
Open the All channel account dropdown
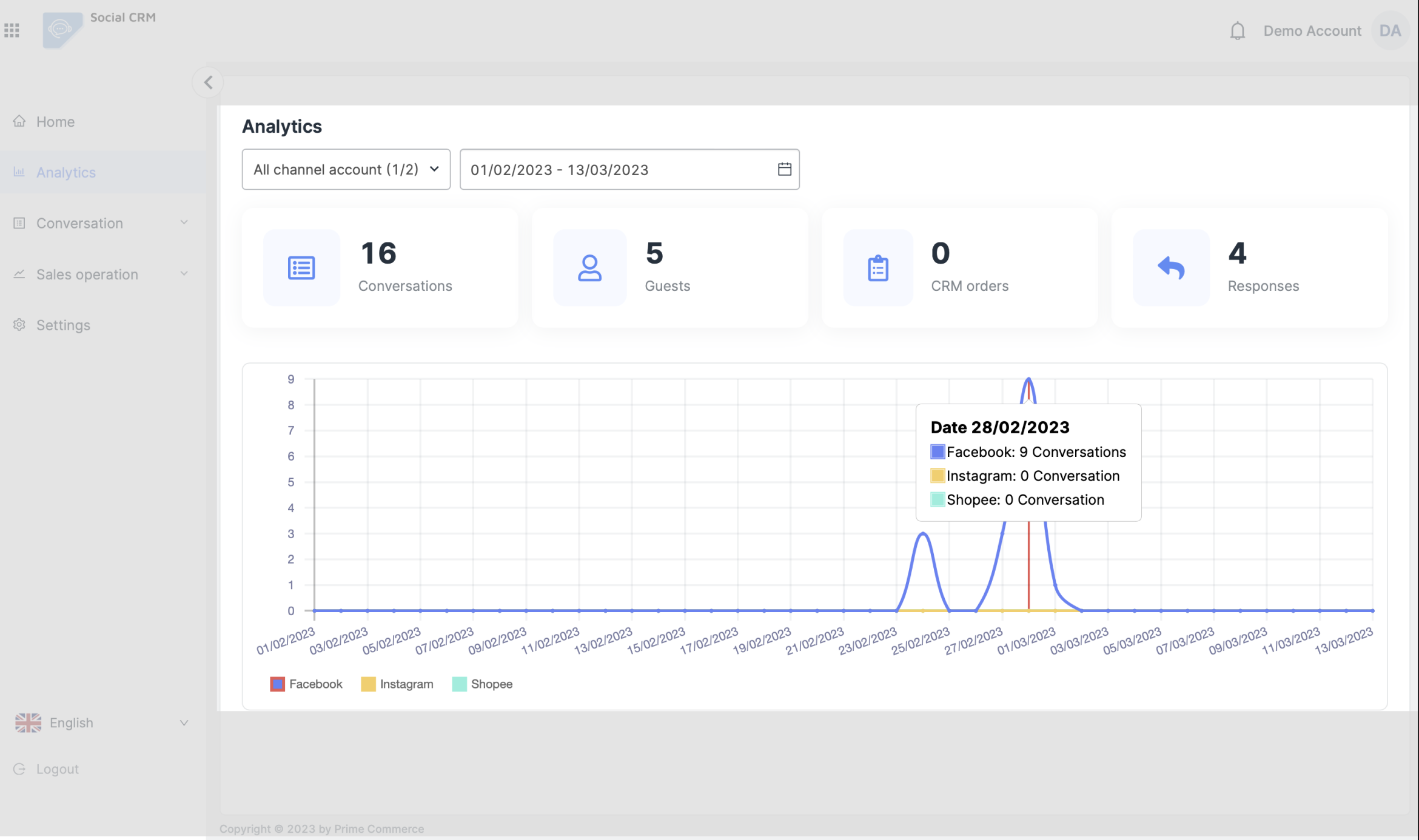click(x=346, y=170)
